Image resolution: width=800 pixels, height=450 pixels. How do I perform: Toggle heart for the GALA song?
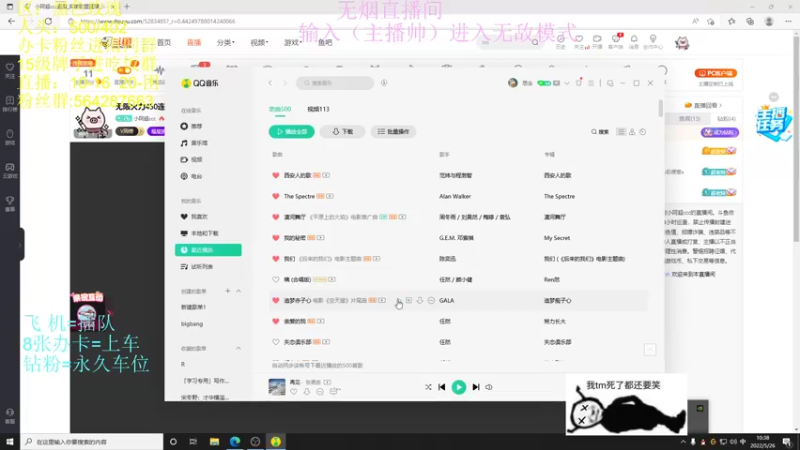(x=276, y=301)
